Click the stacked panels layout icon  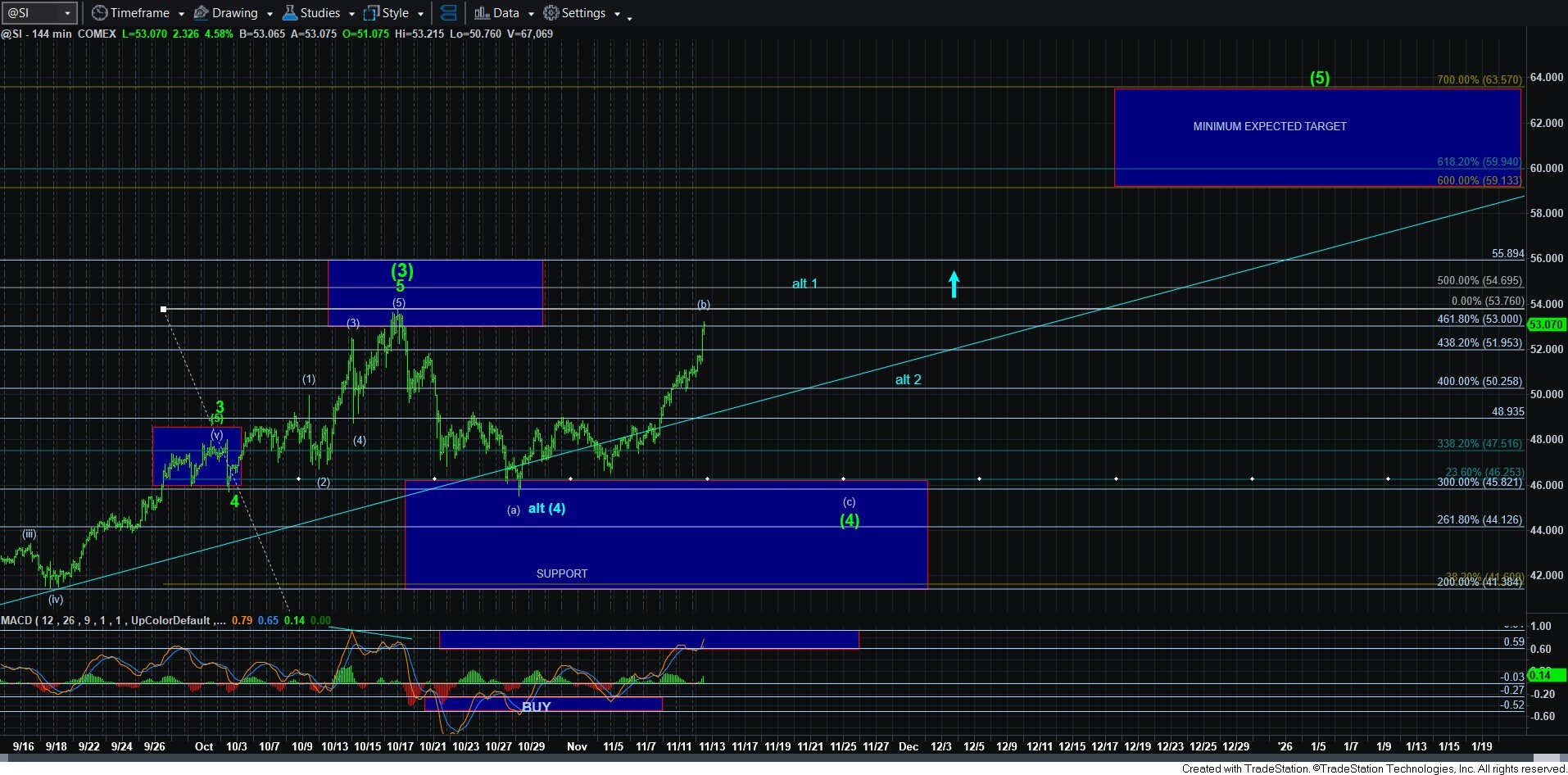448,13
